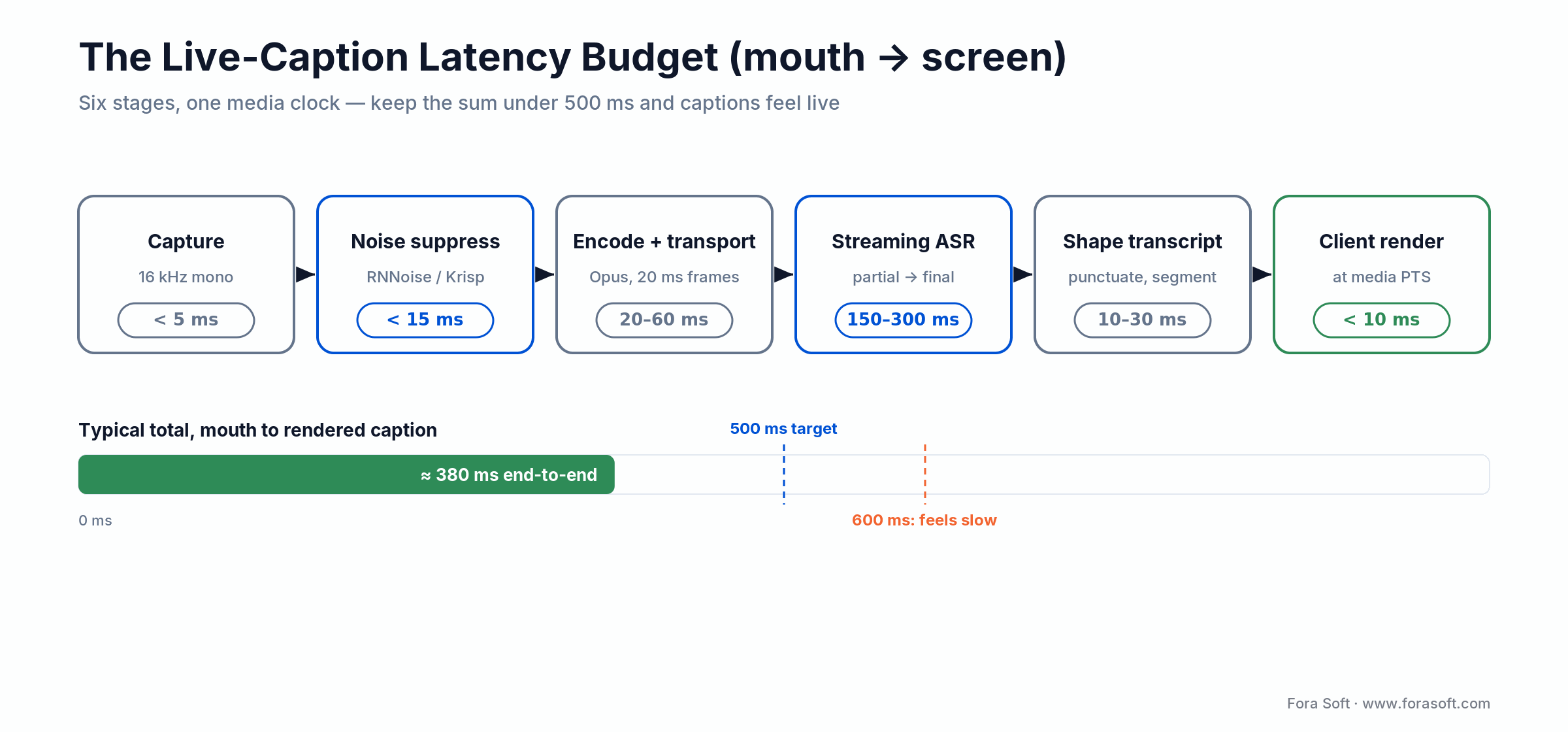Click the 'Six stages, one media clock' subtitle
The image size is (1568, 732).
[459, 103]
